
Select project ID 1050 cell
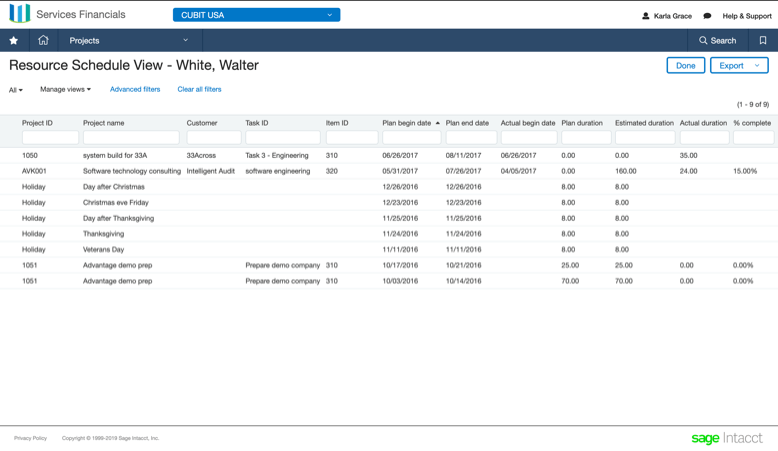coord(30,155)
